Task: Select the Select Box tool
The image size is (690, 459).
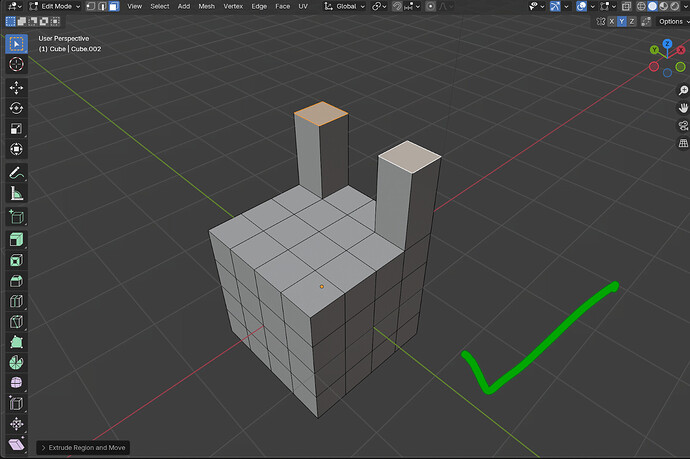Action: point(16,44)
